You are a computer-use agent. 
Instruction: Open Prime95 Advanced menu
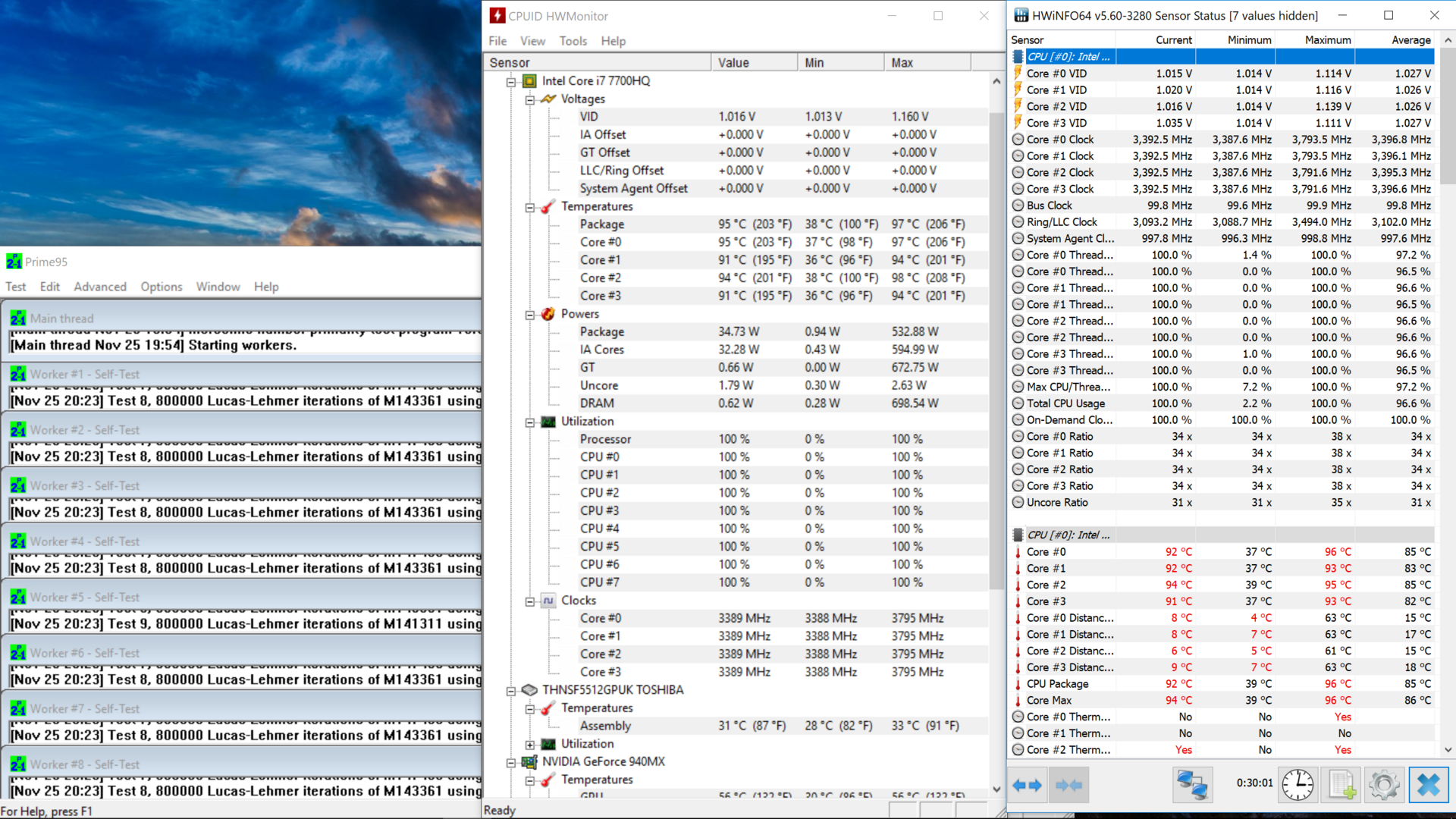click(x=100, y=287)
